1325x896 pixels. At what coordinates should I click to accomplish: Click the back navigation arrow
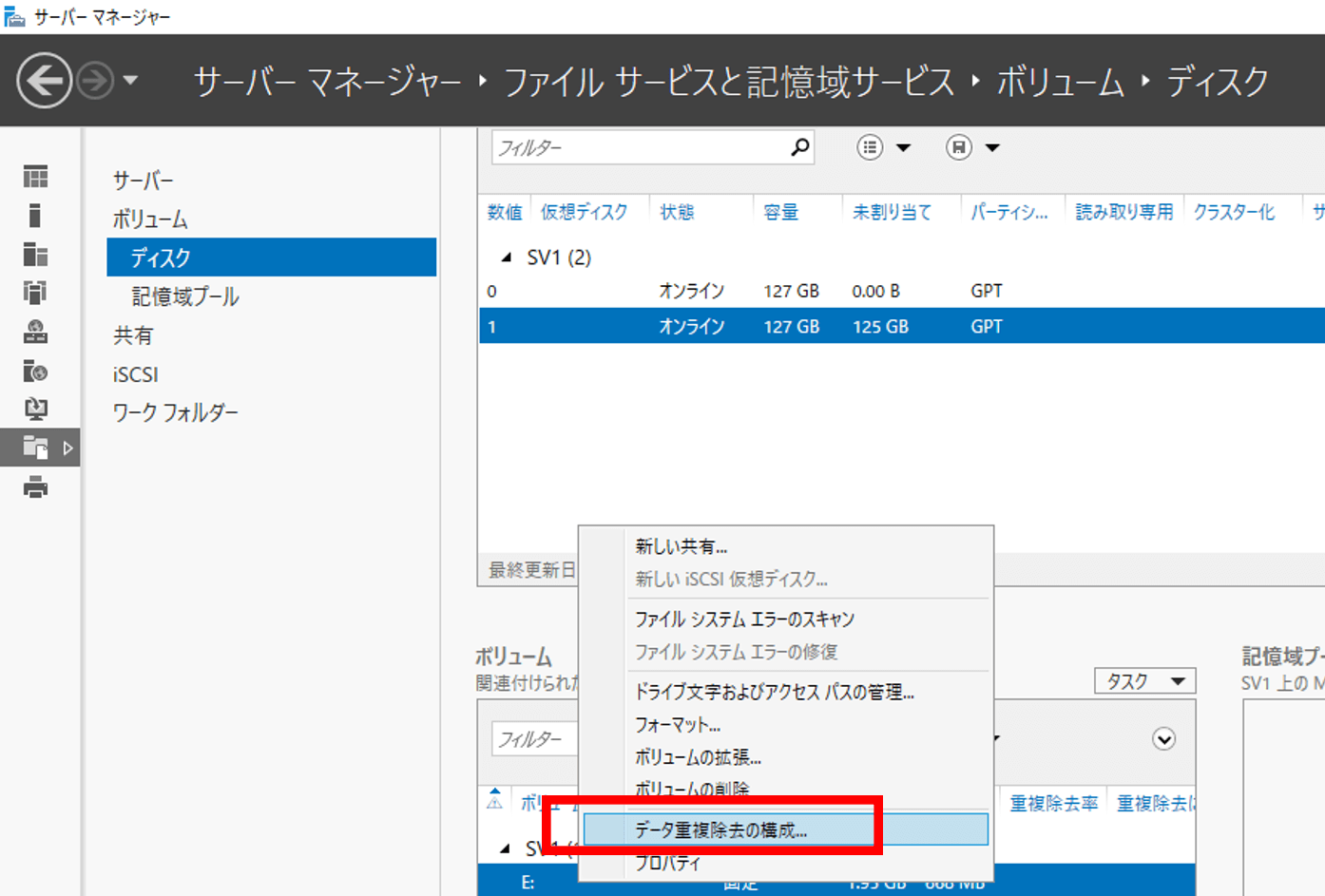click(44, 80)
